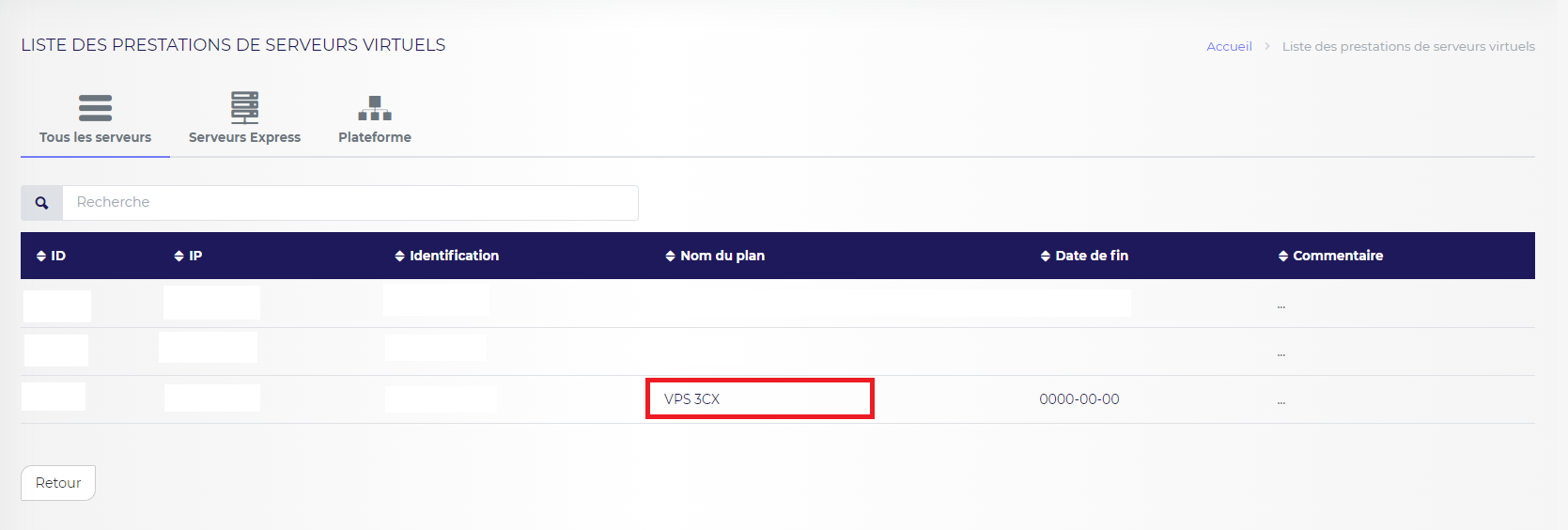Switch to the Tous les serveurs tab label

click(95, 137)
